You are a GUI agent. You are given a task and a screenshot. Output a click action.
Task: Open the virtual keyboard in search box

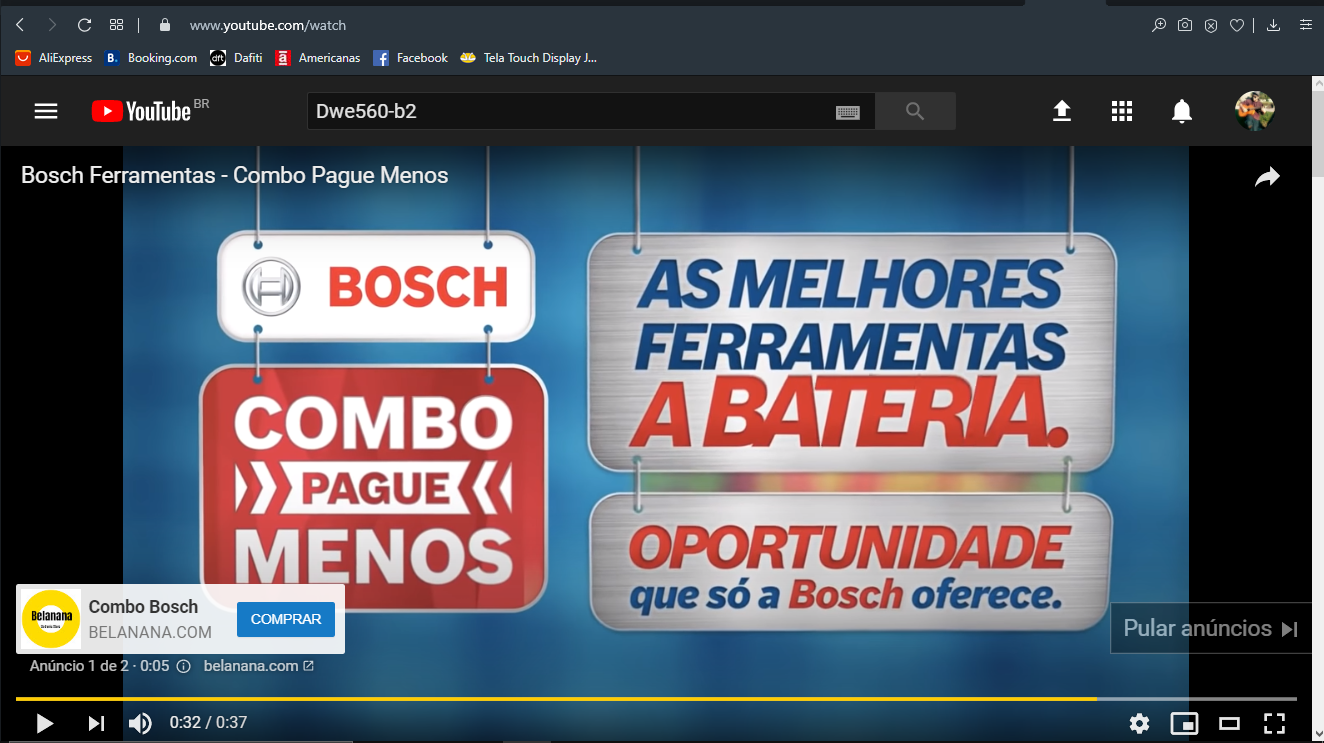coord(848,112)
